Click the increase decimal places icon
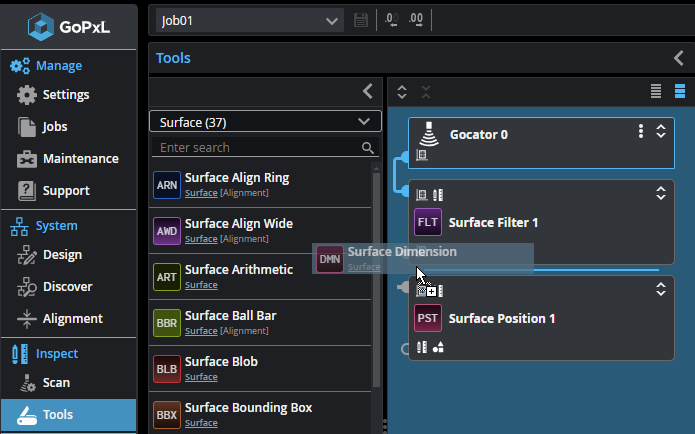This screenshot has height=434, width=695. 416,20
